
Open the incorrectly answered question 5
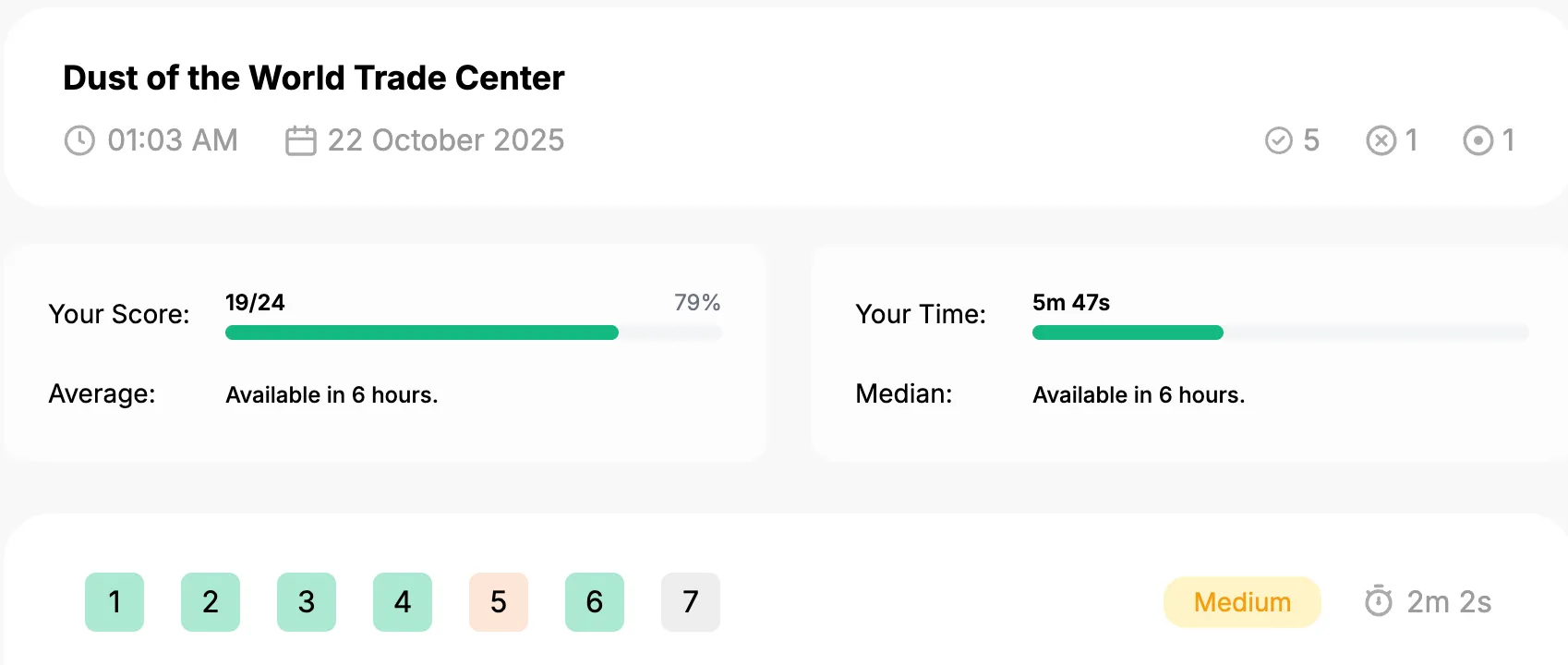click(499, 602)
